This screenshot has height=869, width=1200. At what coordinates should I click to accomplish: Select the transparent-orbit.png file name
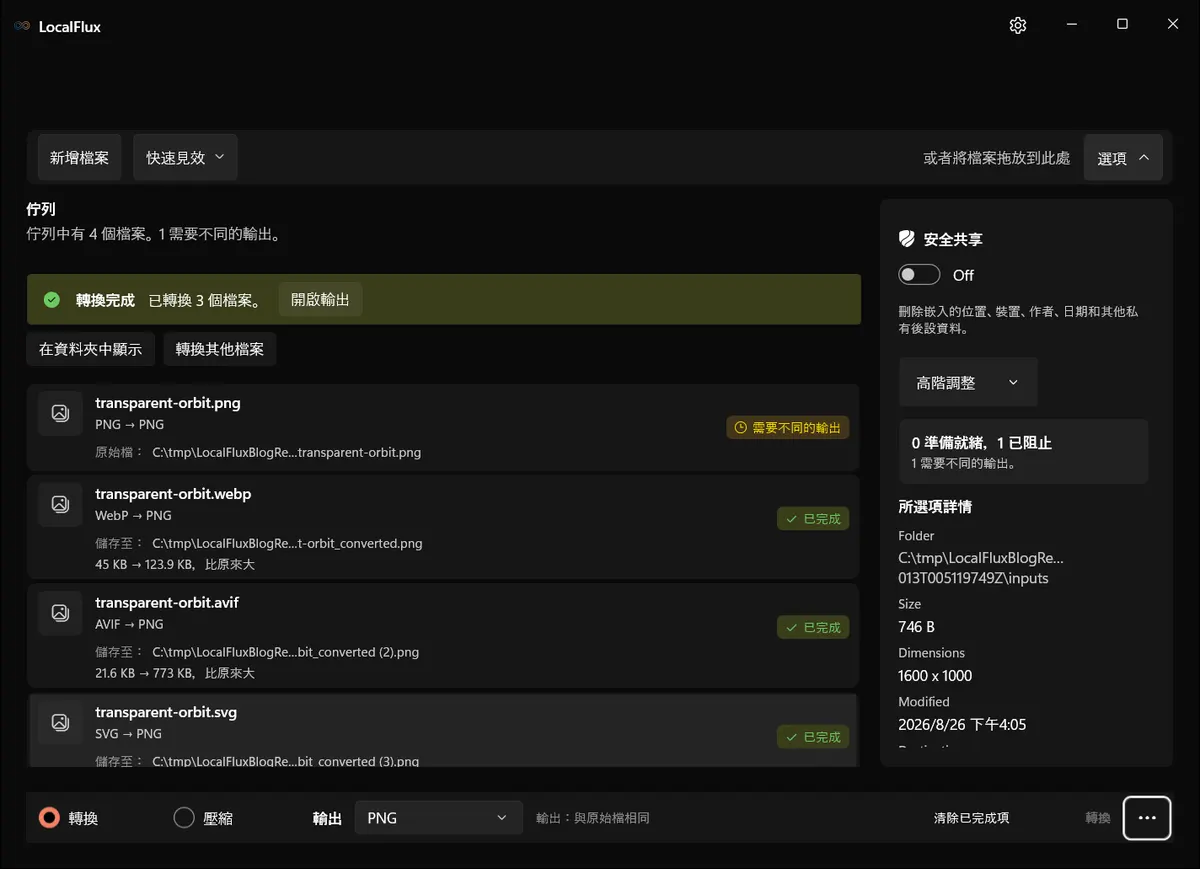[168, 403]
